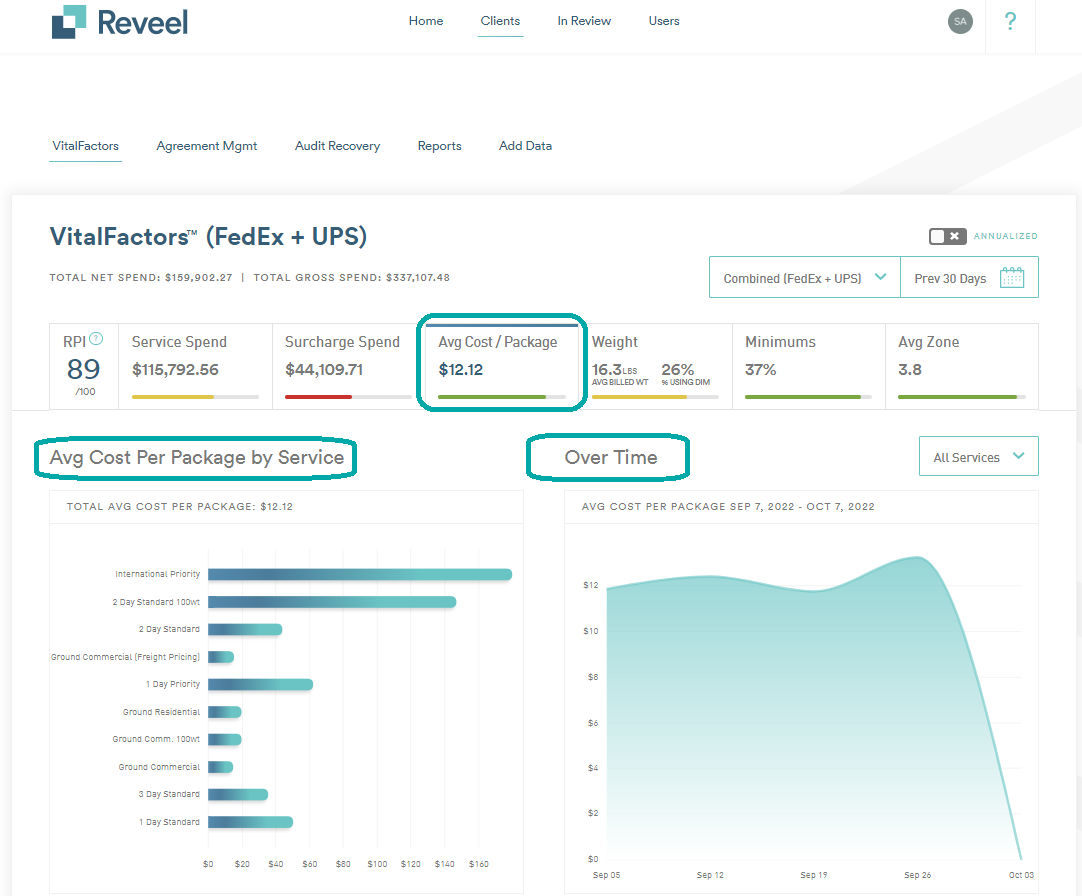The image size is (1082, 896).
Task: Click the calendar icon next to Prev 30 Days
Action: point(1013,277)
